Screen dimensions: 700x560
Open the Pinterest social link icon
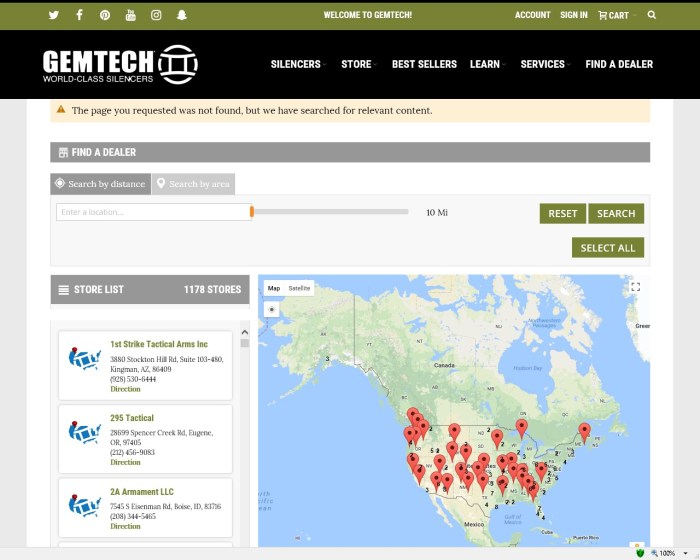click(x=105, y=15)
